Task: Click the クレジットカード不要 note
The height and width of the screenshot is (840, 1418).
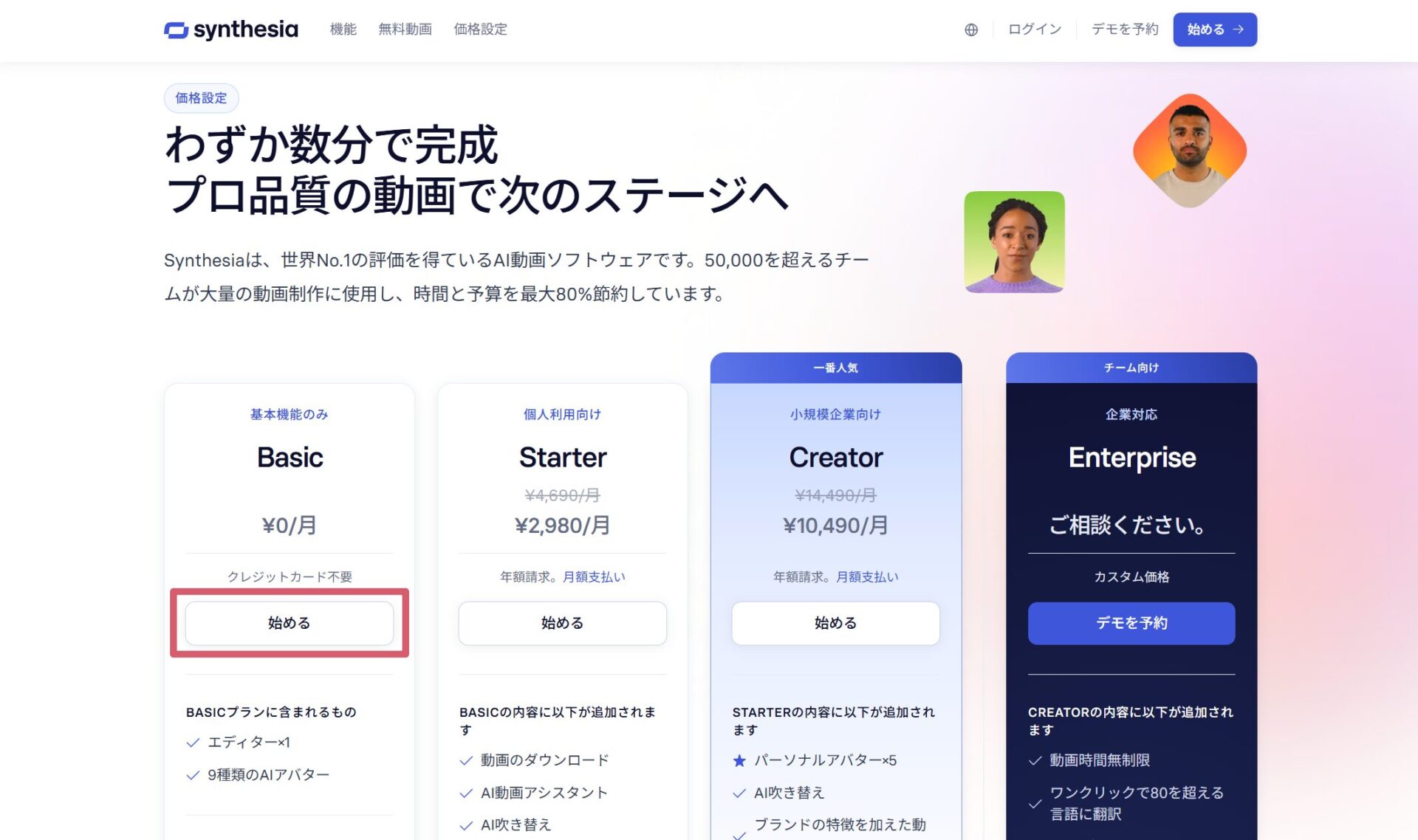Action: pyautogui.click(x=290, y=576)
